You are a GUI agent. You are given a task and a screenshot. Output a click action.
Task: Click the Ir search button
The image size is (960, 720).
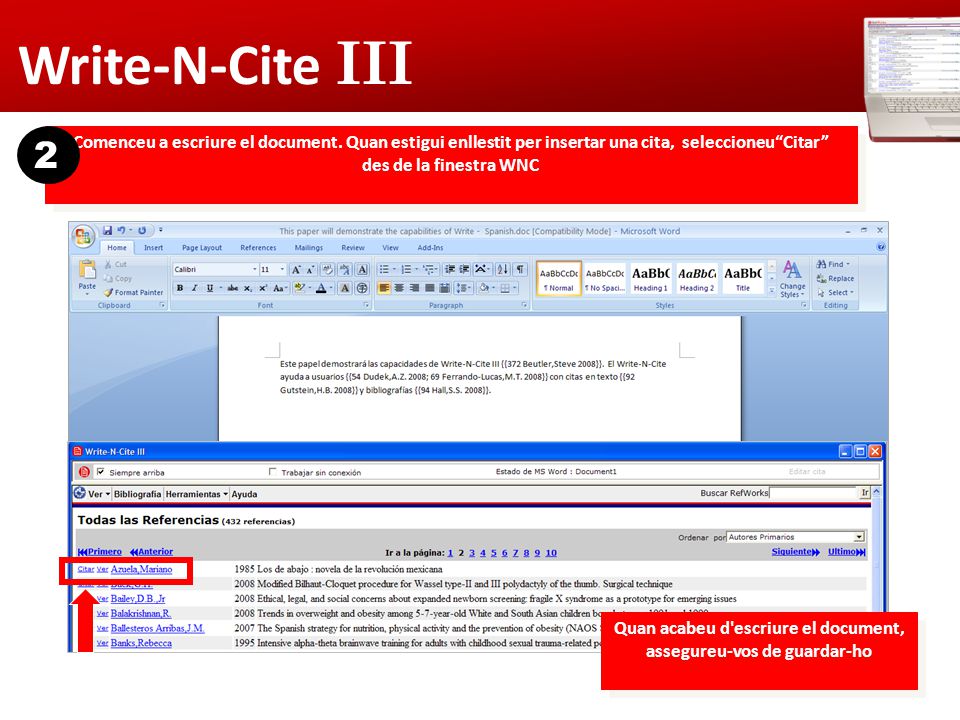click(x=864, y=493)
